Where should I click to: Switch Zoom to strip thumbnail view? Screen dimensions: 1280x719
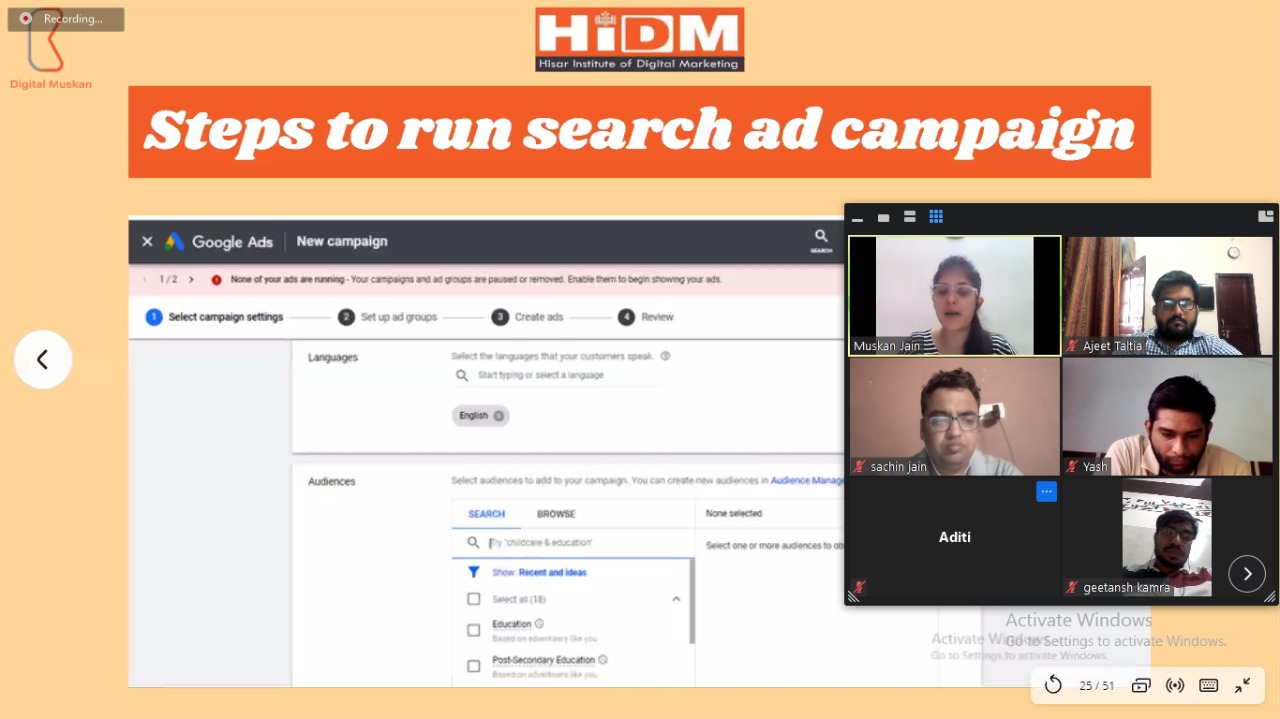pyautogui.click(x=909, y=216)
